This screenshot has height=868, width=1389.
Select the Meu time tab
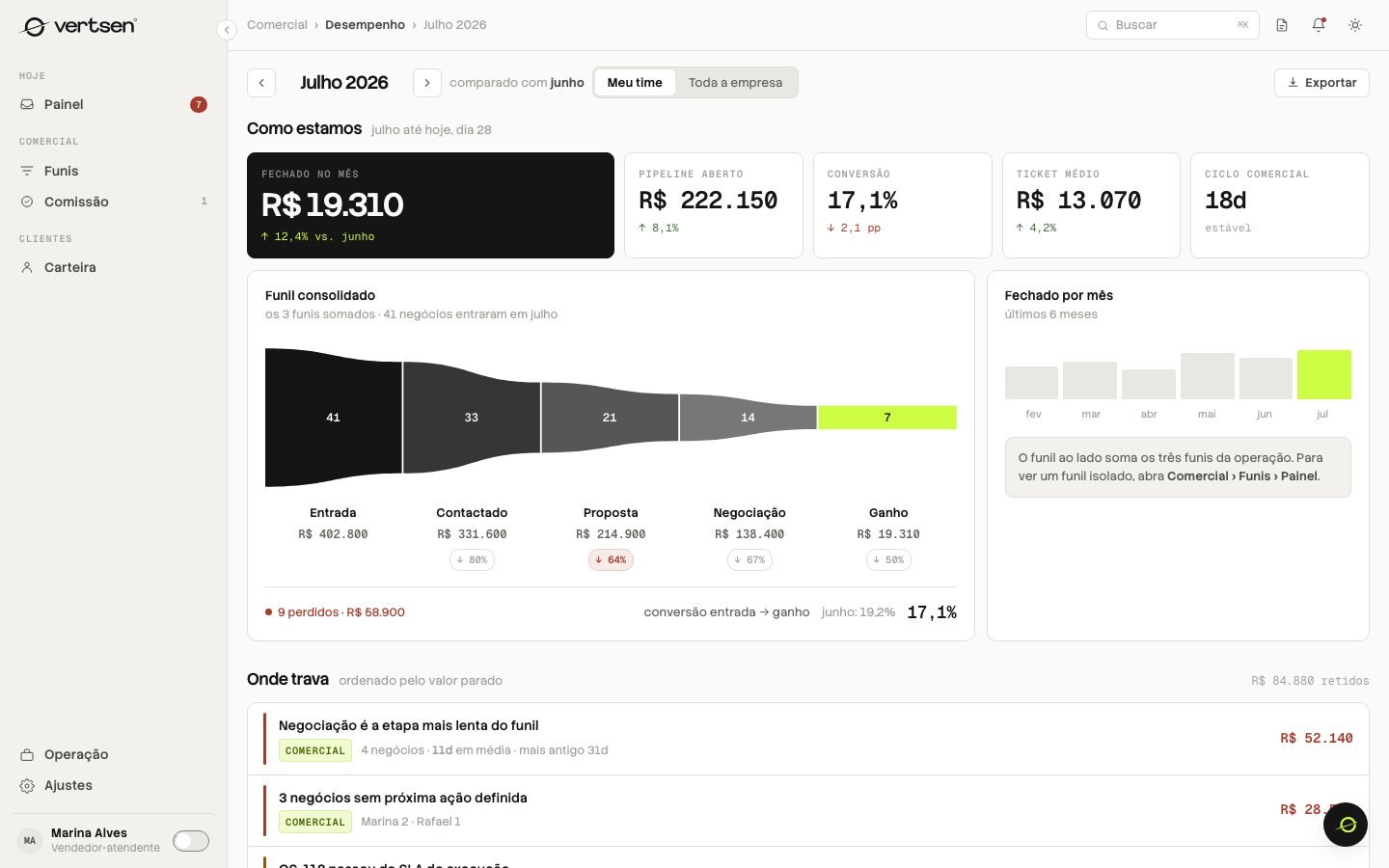pyautogui.click(x=635, y=83)
